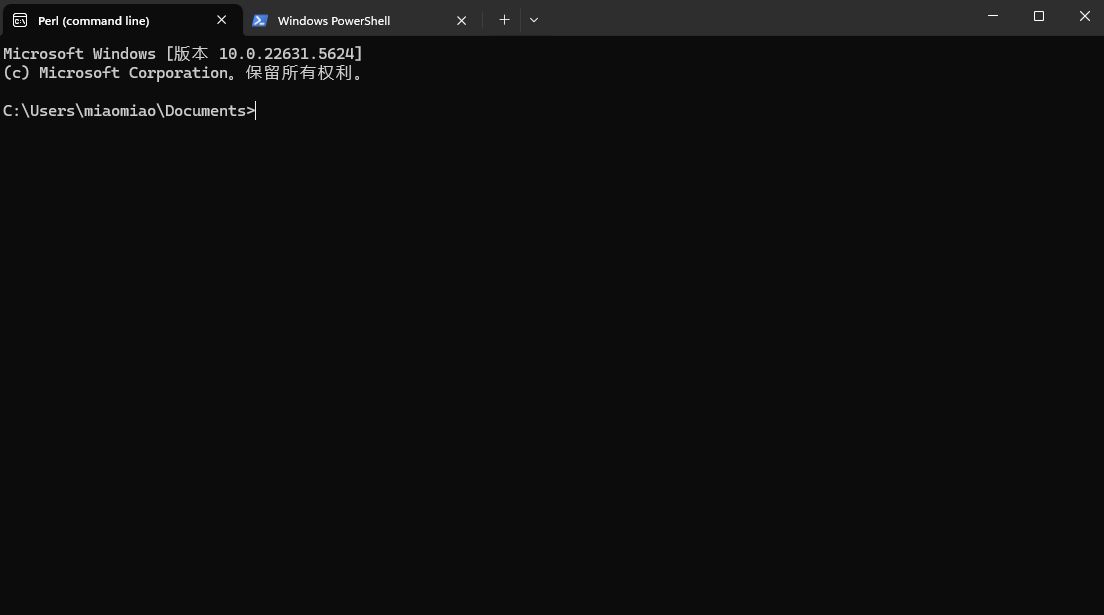Click the PowerShell icon on second tab
Viewport: 1104px width, 615px height.
[x=260, y=21]
